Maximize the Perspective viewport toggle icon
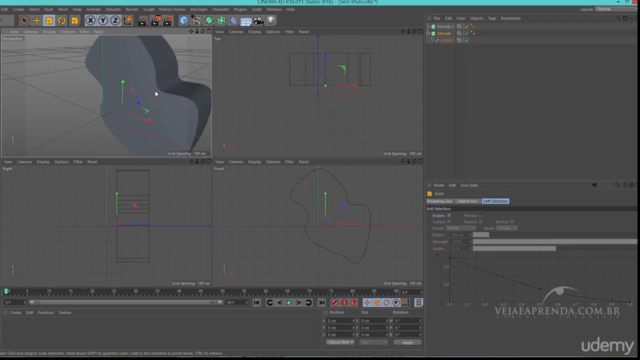This screenshot has width=640, height=360. coord(209,31)
